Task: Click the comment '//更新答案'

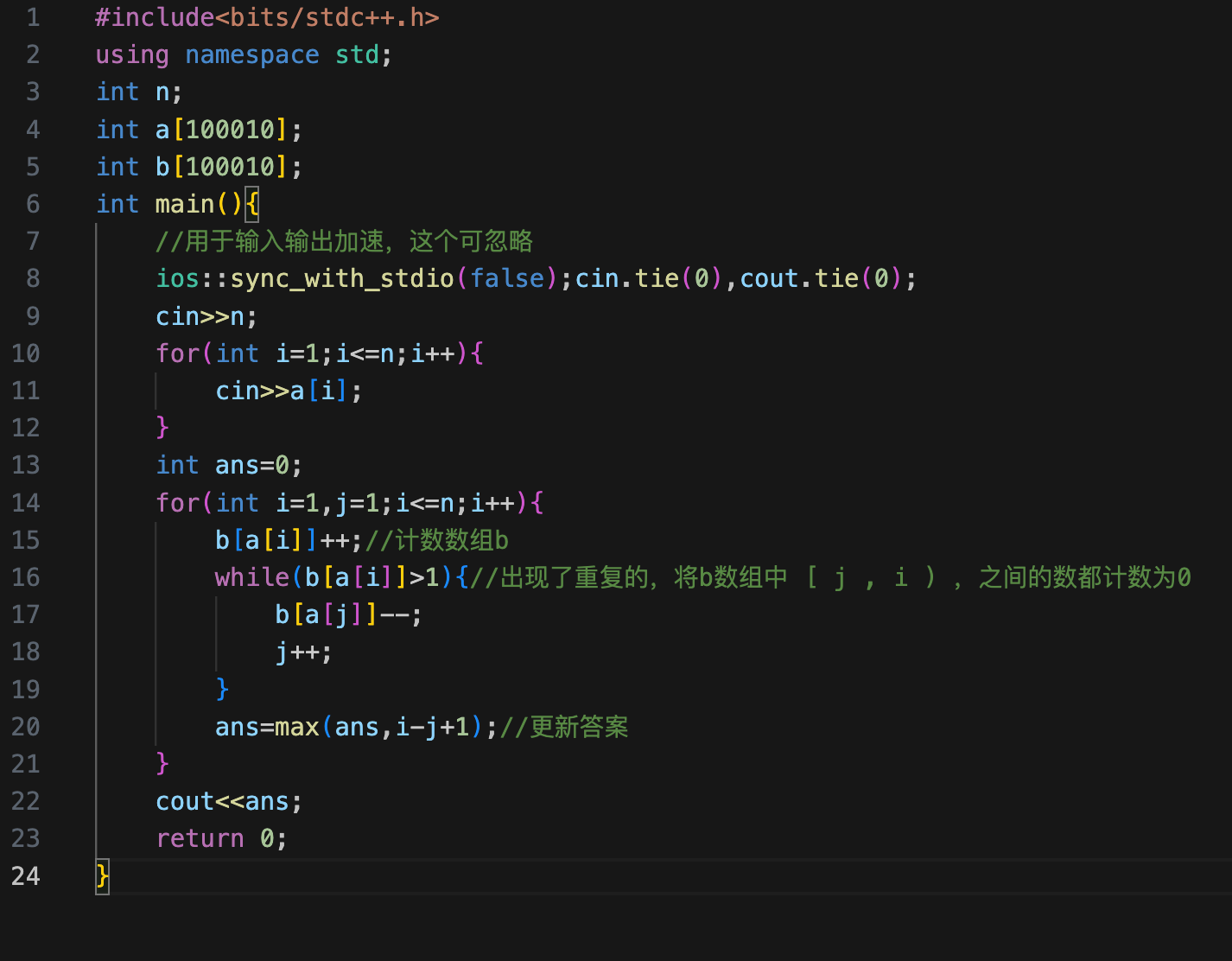Action: pos(565,727)
